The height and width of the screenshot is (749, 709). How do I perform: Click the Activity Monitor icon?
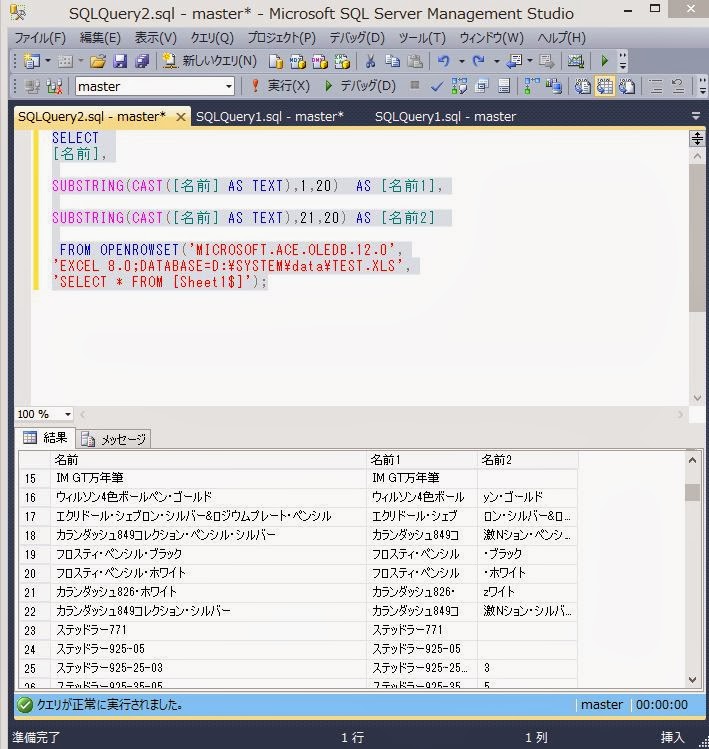[575, 61]
